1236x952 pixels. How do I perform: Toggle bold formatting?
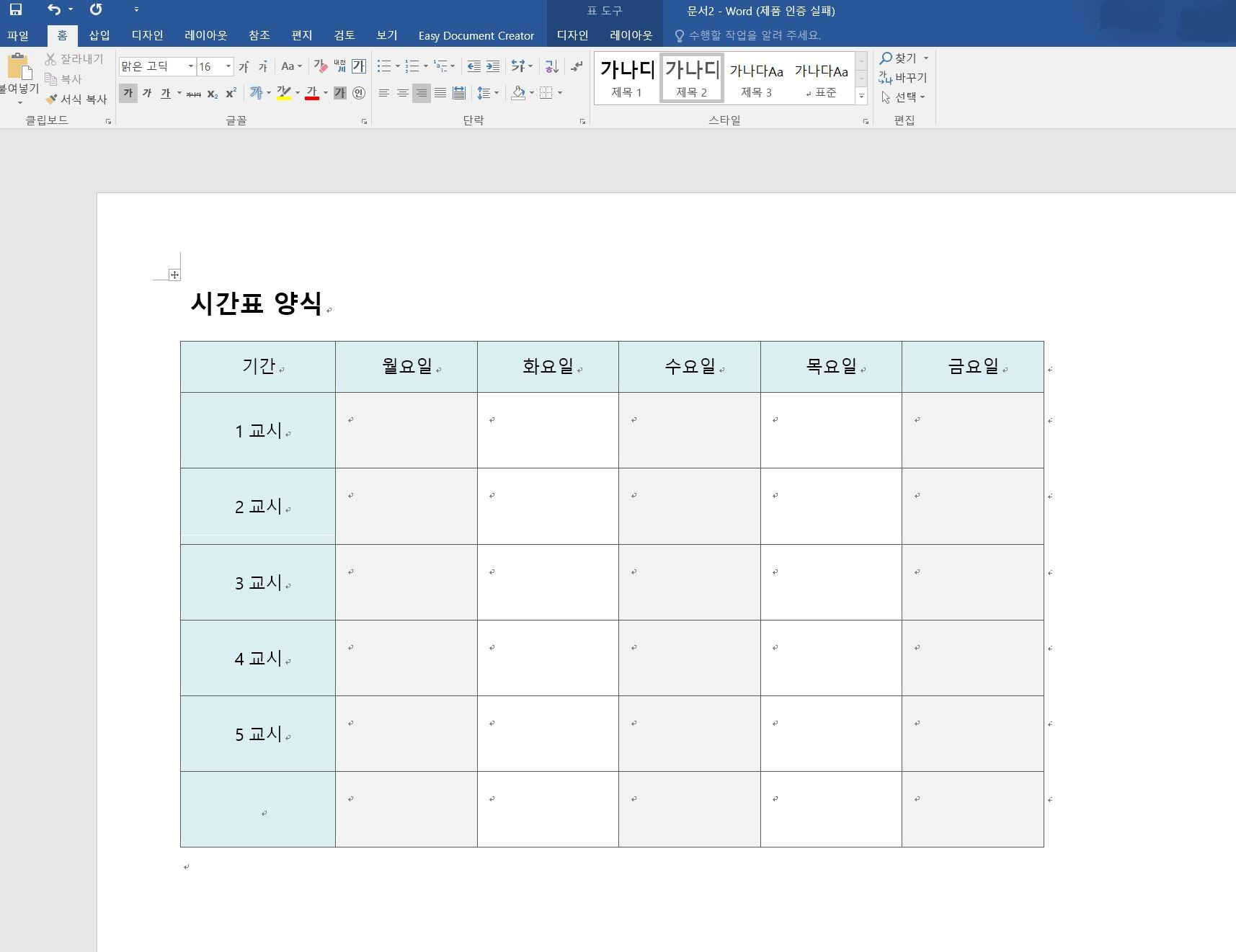point(128,93)
